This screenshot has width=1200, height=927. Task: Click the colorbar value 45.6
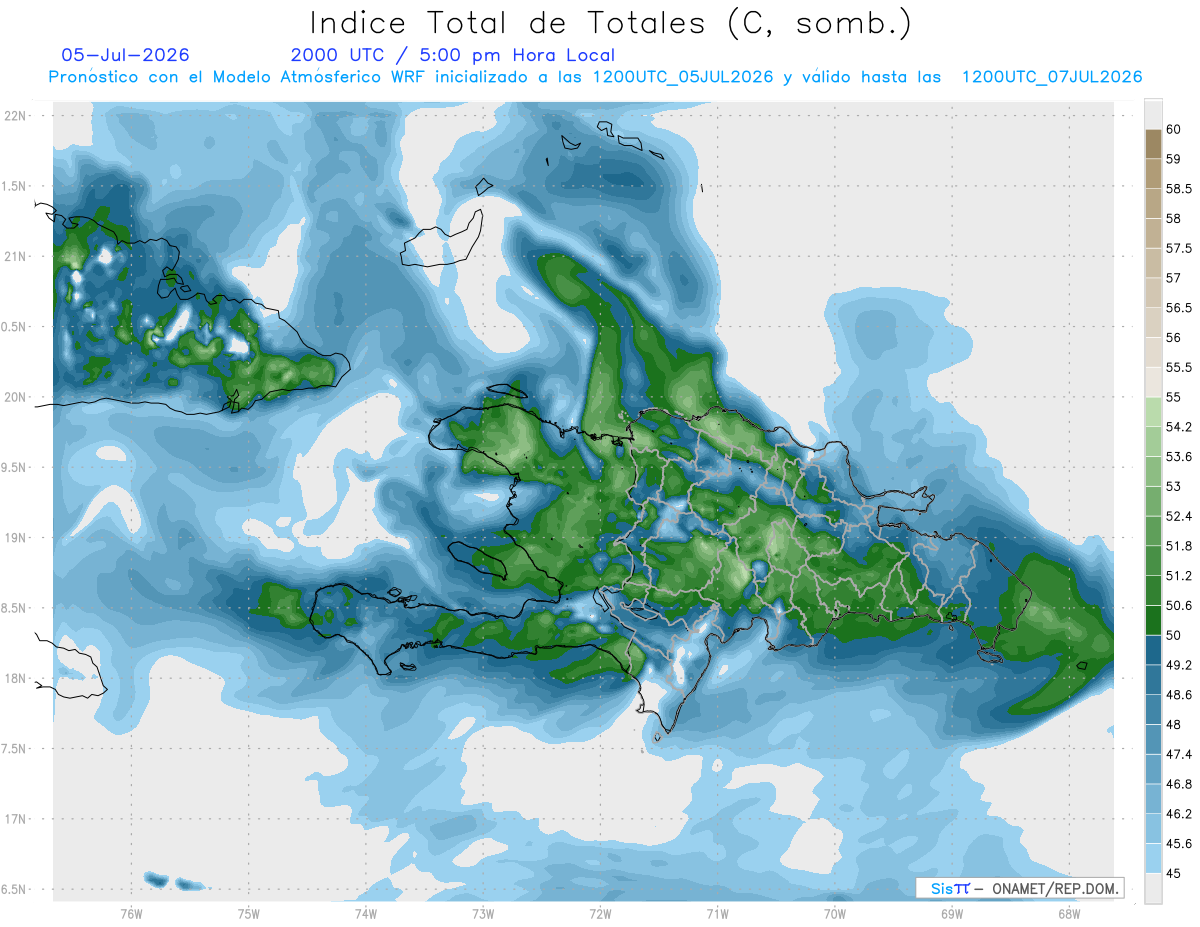coord(1178,844)
